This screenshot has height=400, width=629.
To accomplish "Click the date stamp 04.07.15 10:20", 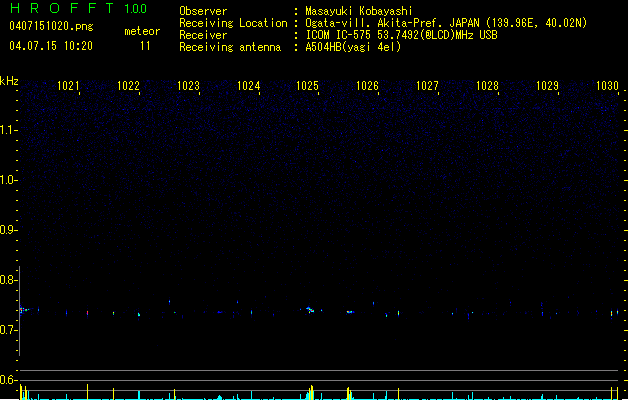I will pos(51,46).
